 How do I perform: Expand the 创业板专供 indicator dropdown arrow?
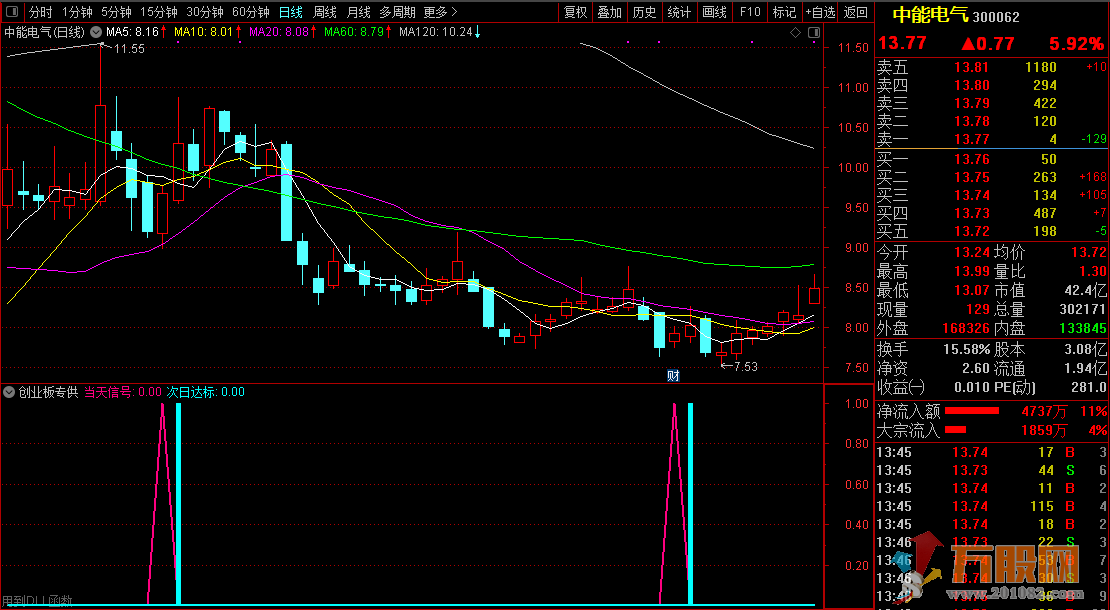(x=9, y=391)
